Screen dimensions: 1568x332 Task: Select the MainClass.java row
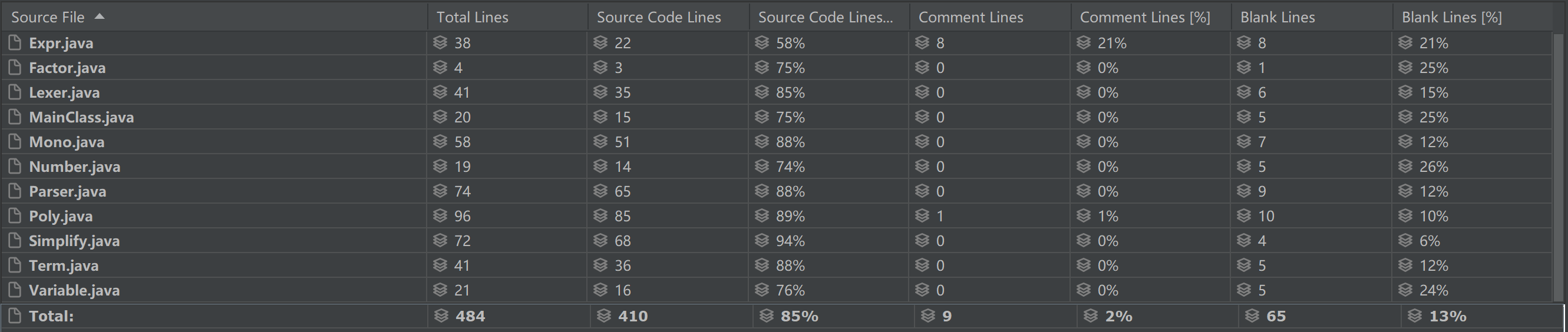click(777, 117)
